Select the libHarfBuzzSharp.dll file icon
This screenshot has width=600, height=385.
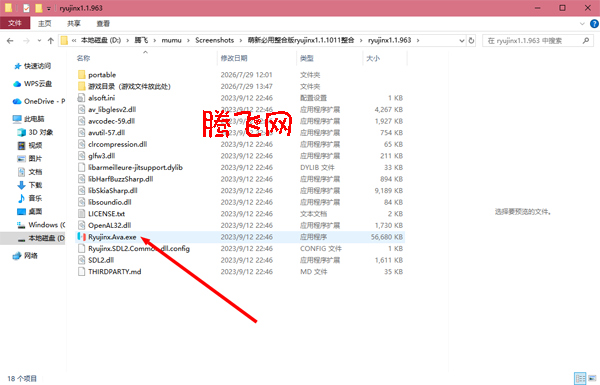(x=81, y=179)
